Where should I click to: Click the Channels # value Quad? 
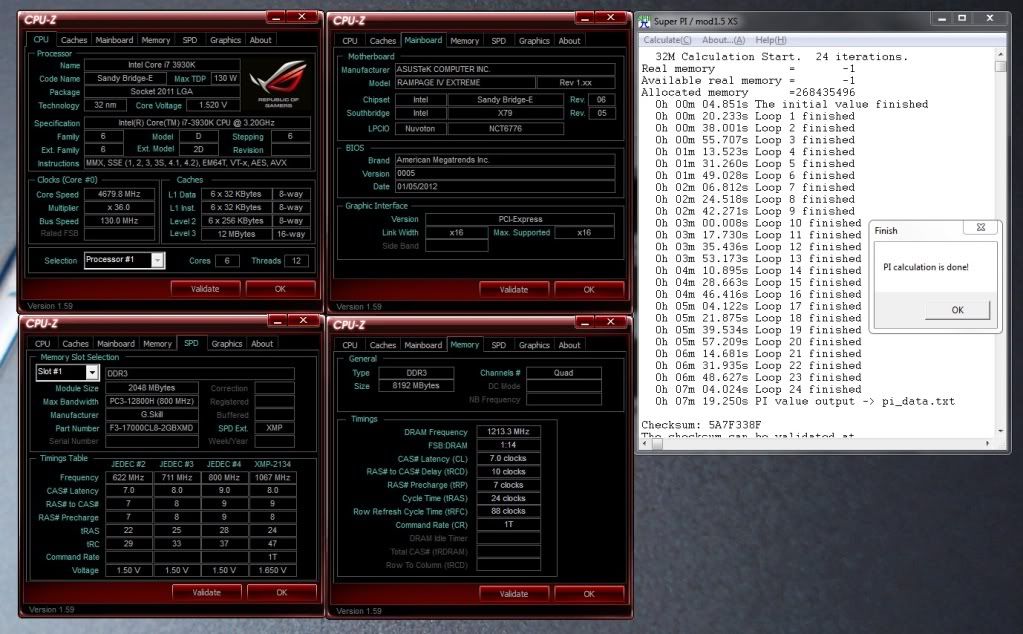click(563, 373)
